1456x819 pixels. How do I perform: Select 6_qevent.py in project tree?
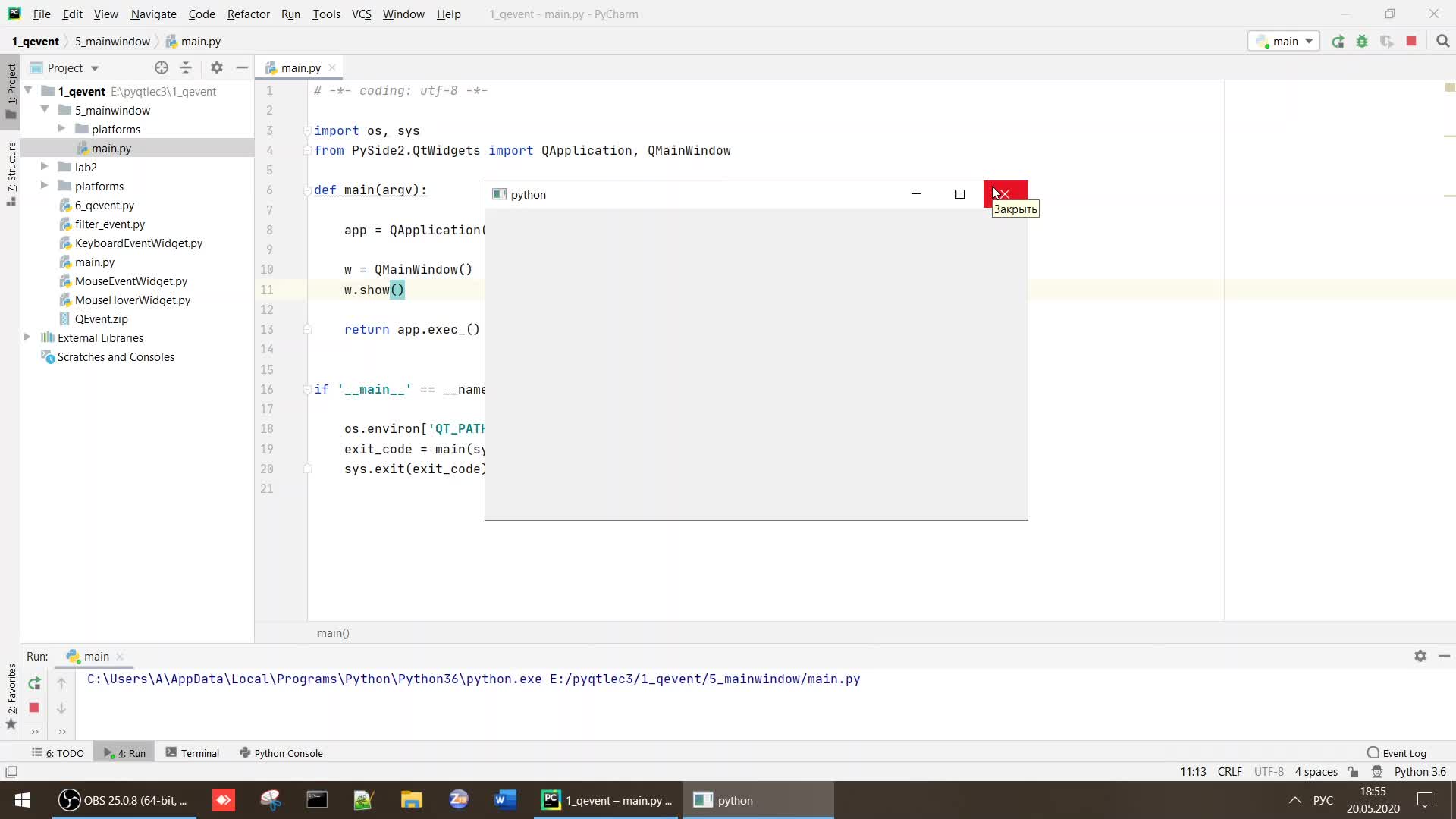(x=104, y=205)
